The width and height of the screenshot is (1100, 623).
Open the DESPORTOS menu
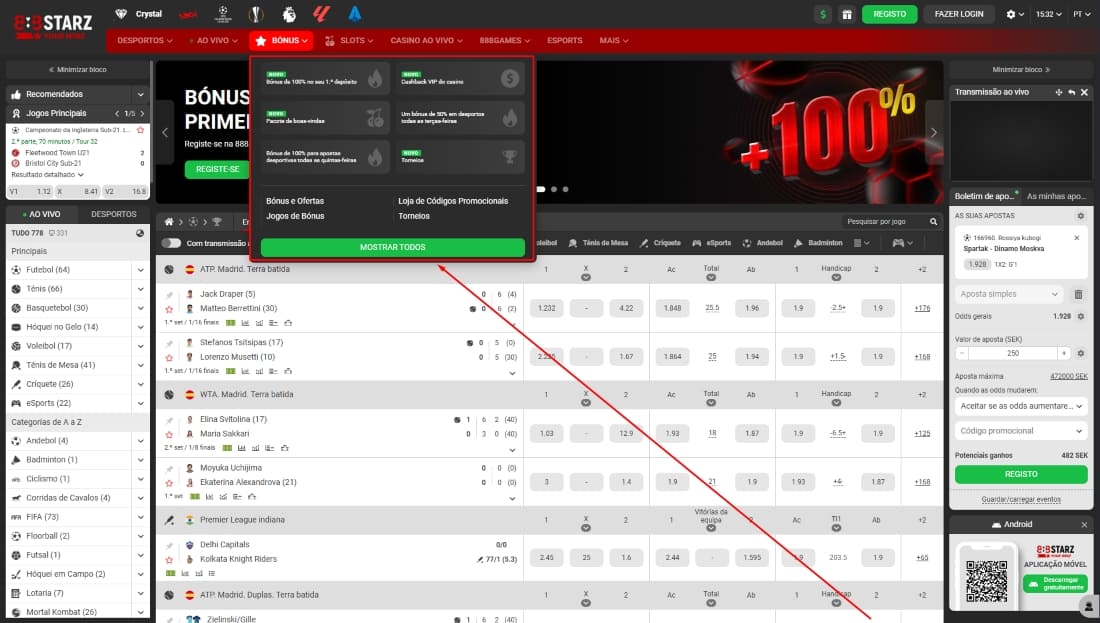[145, 41]
